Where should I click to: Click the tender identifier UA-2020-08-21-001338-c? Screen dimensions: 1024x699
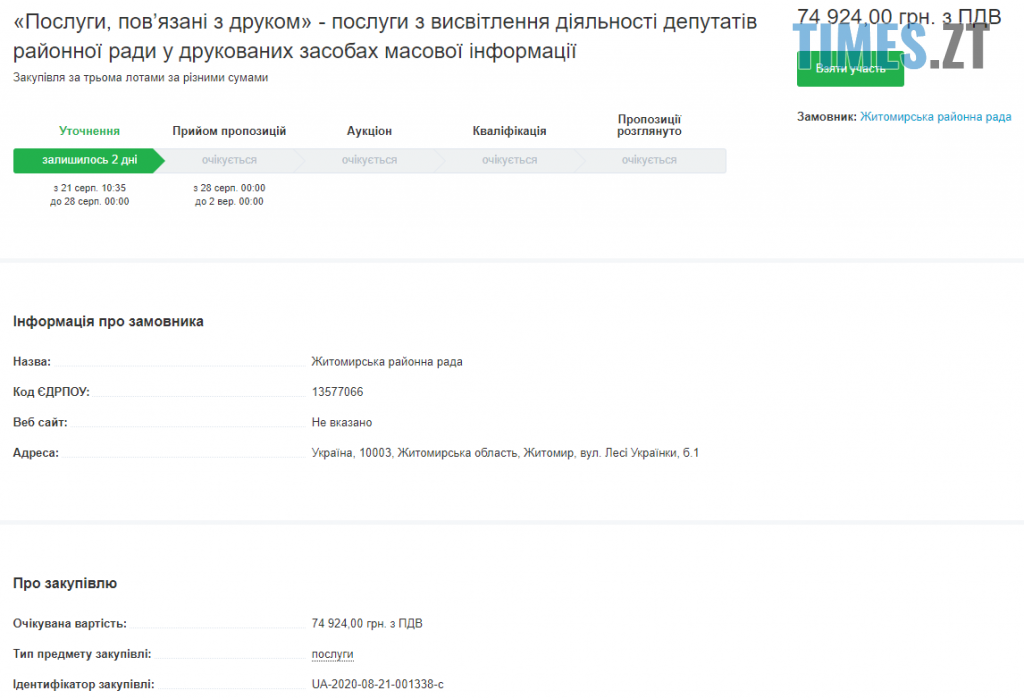click(x=377, y=684)
